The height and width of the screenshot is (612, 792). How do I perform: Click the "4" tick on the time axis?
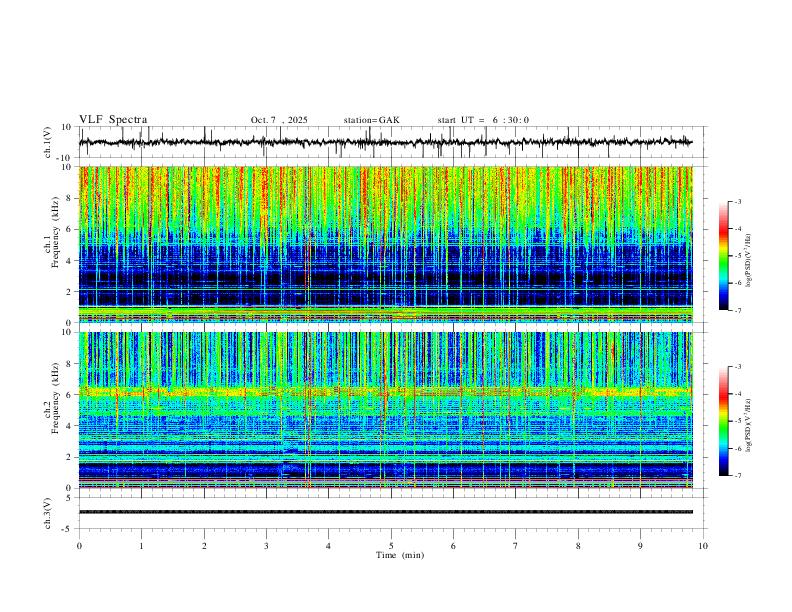coord(328,546)
